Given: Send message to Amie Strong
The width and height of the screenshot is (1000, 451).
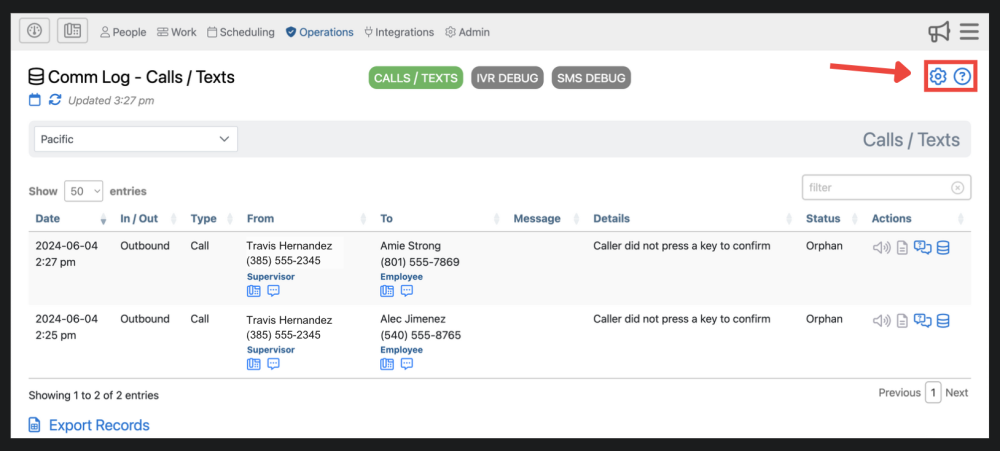Looking at the screenshot, I should point(407,291).
